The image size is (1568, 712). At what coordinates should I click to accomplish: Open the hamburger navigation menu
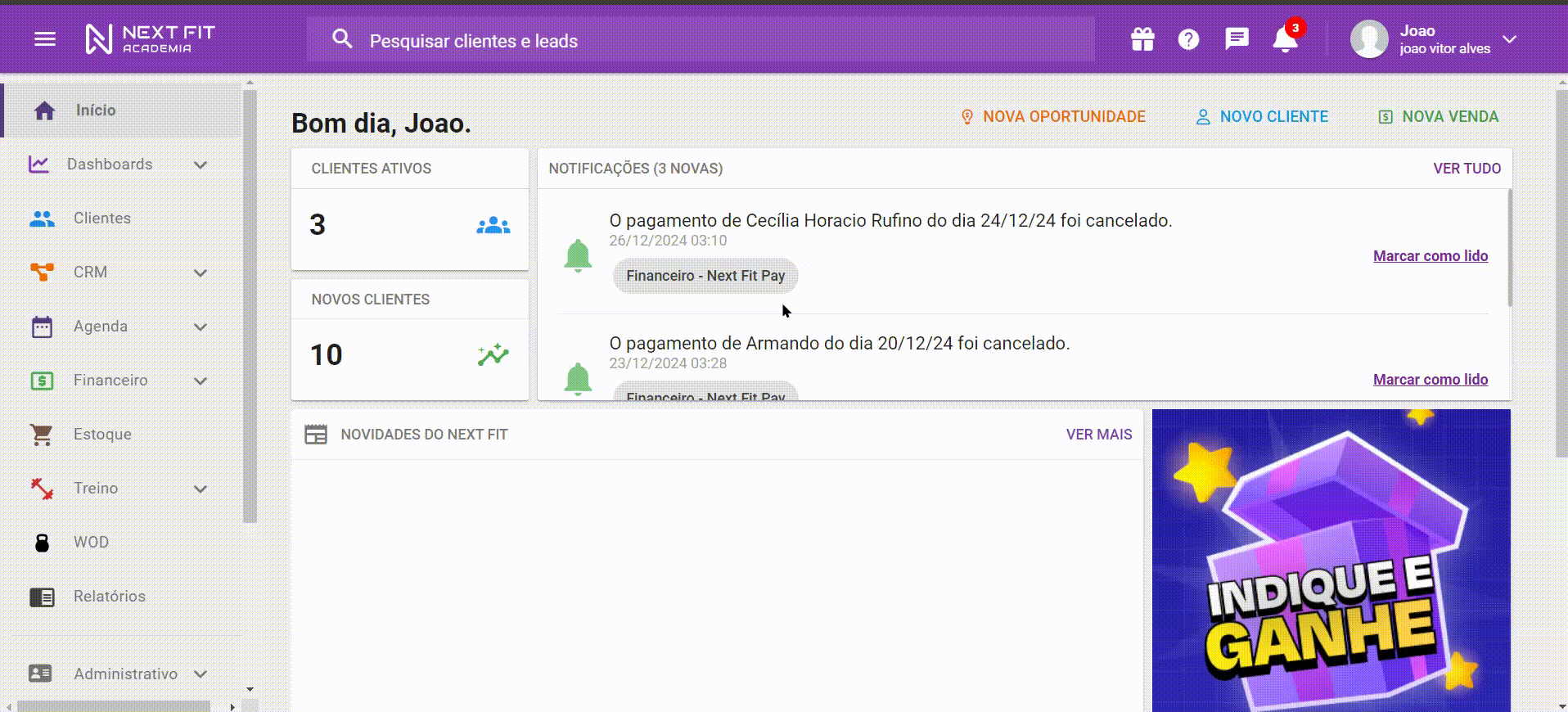pos(45,39)
